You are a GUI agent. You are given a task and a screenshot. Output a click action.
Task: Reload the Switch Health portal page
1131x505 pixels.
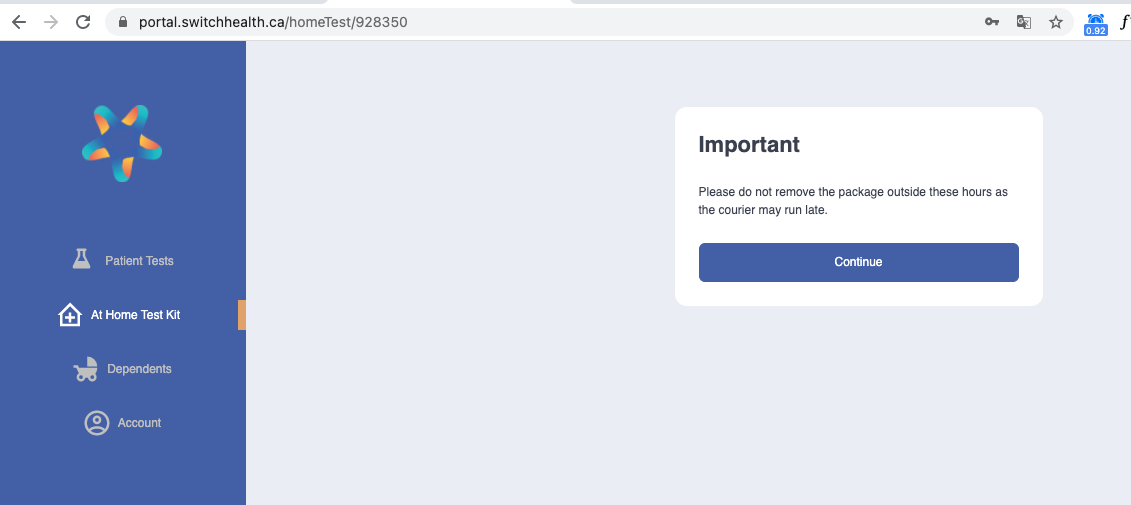point(83,22)
